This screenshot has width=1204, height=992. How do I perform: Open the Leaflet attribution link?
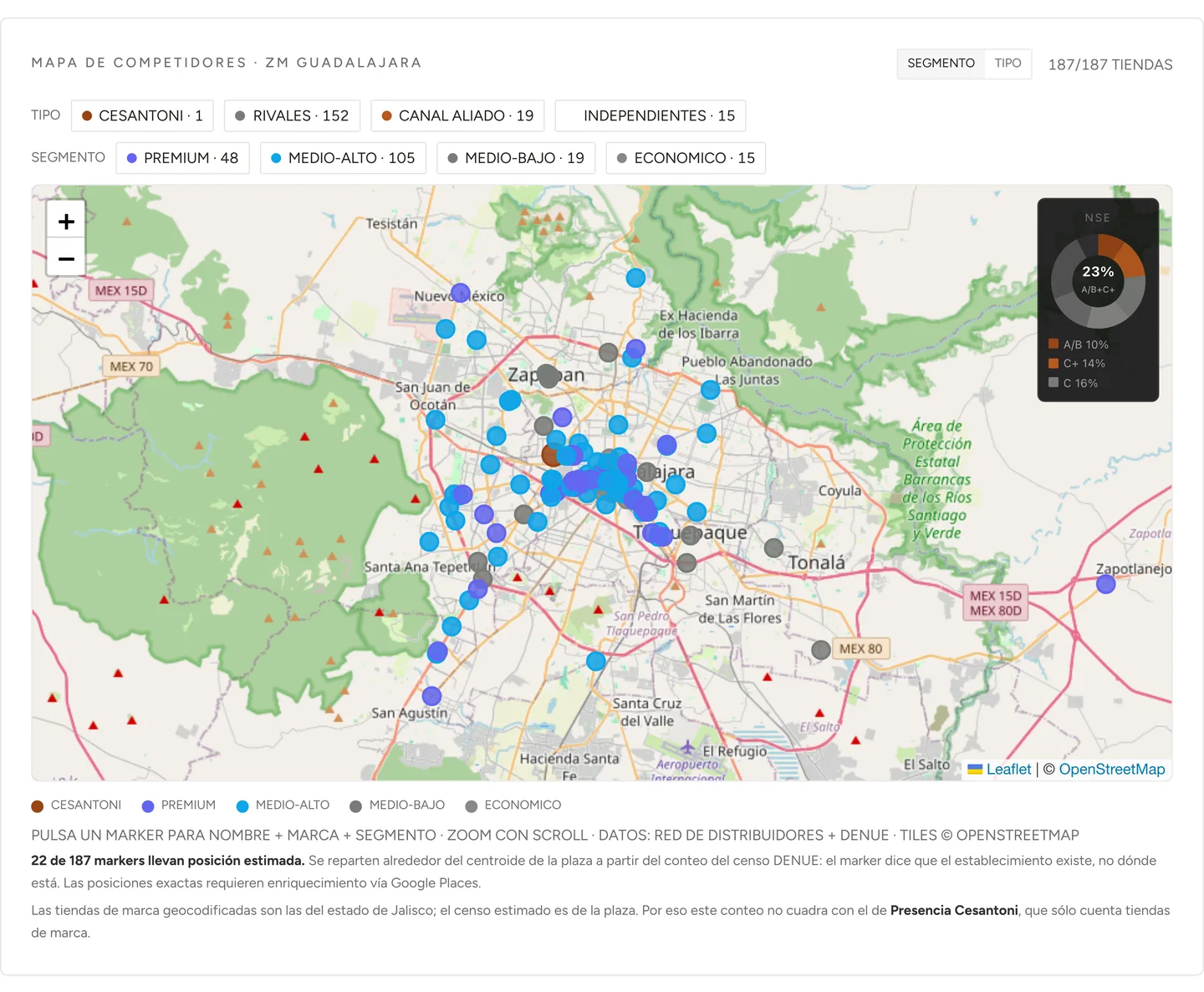click(1008, 770)
